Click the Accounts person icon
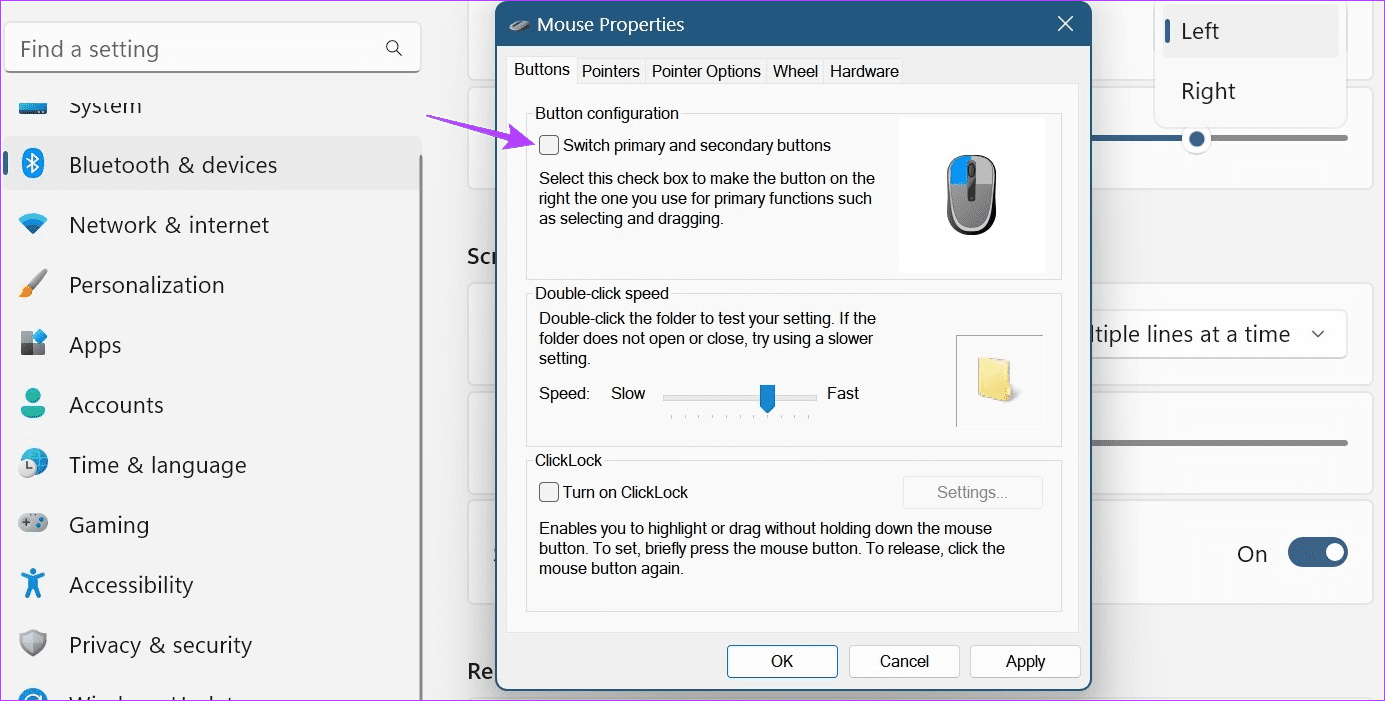 (33, 405)
